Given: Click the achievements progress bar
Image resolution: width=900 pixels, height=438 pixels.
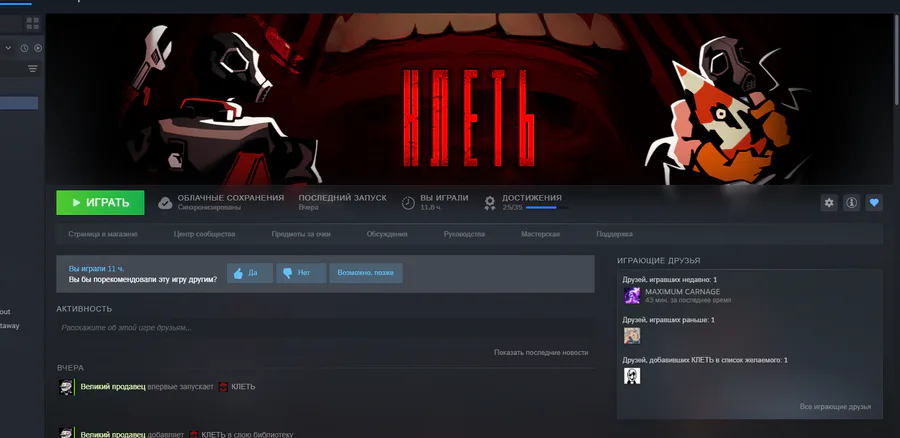Looking at the screenshot, I should [547, 207].
